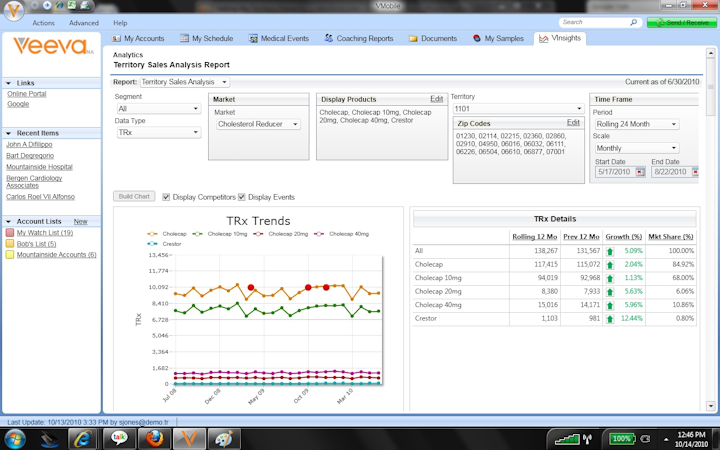Open the Period dropdown Rolling 24 Month
Image resolution: width=720 pixels, height=450 pixels.
637,124
